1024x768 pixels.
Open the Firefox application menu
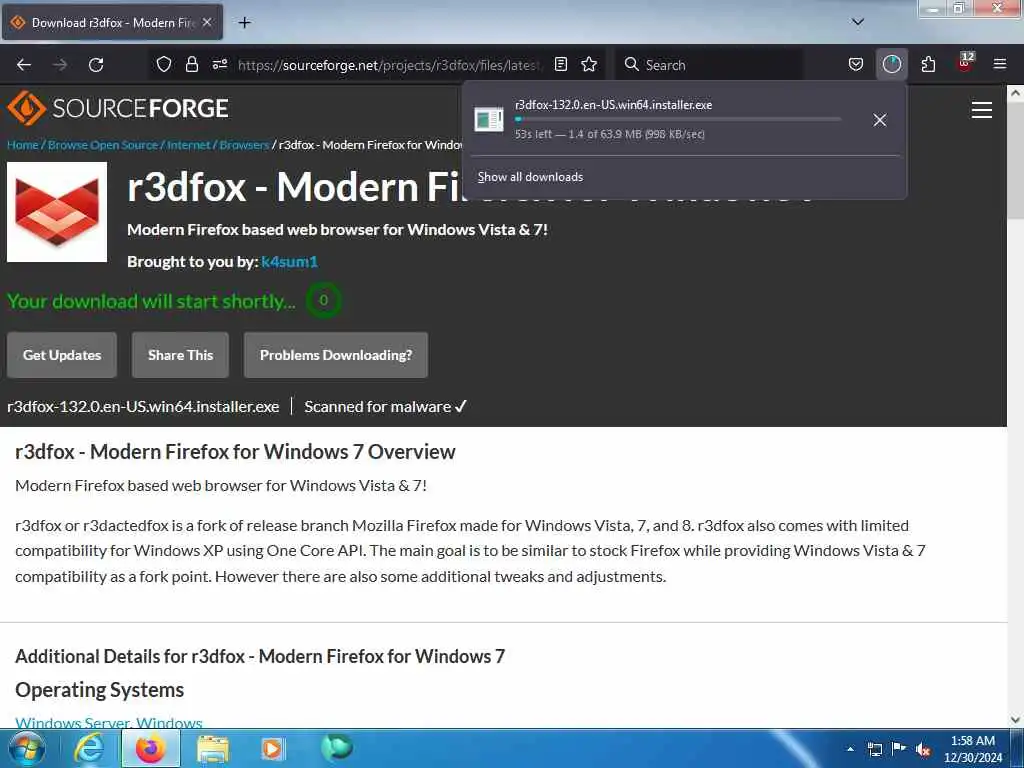point(1000,64)
